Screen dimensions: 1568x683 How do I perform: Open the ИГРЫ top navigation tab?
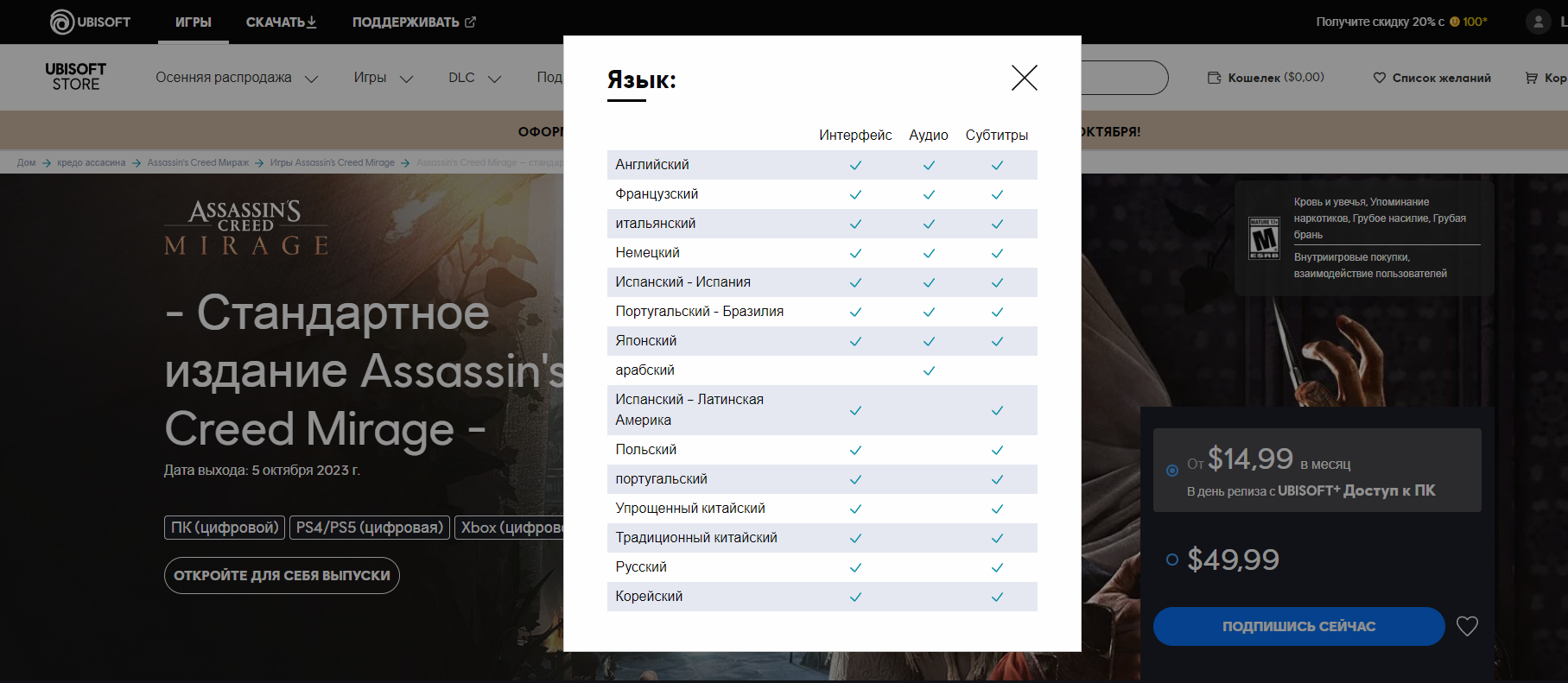pos(194,22)
